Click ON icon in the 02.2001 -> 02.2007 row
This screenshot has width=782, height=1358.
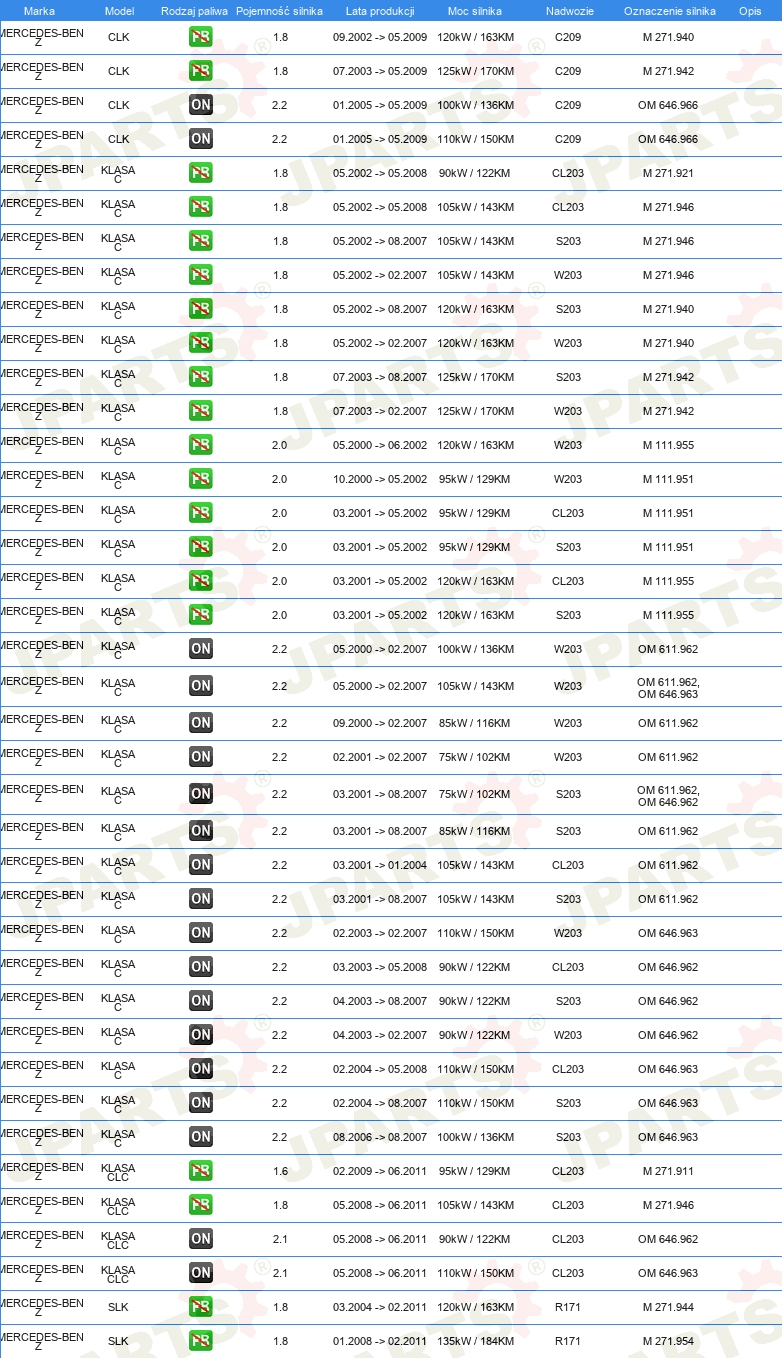click(x=201, y=757)
